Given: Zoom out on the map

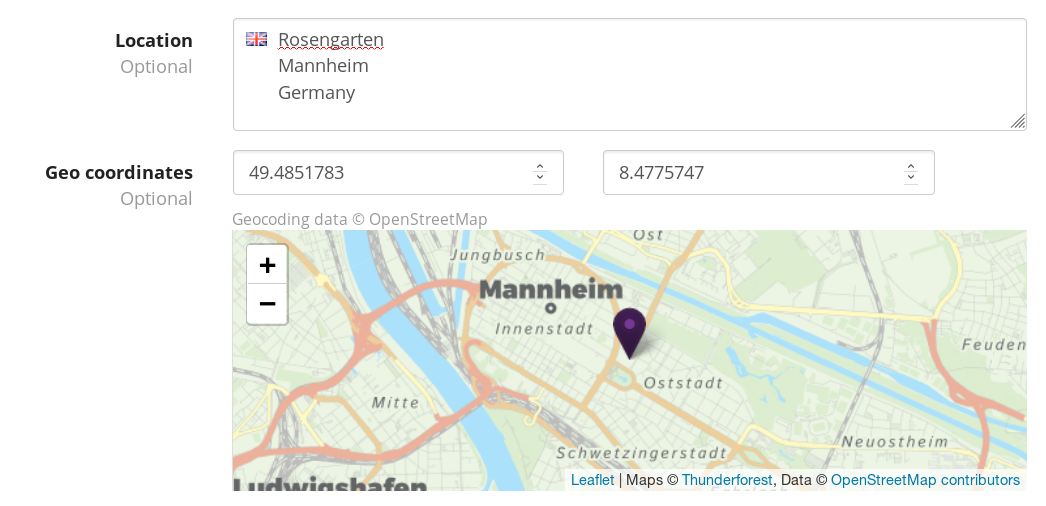Looking at the screenshot, I should [267, 304].
